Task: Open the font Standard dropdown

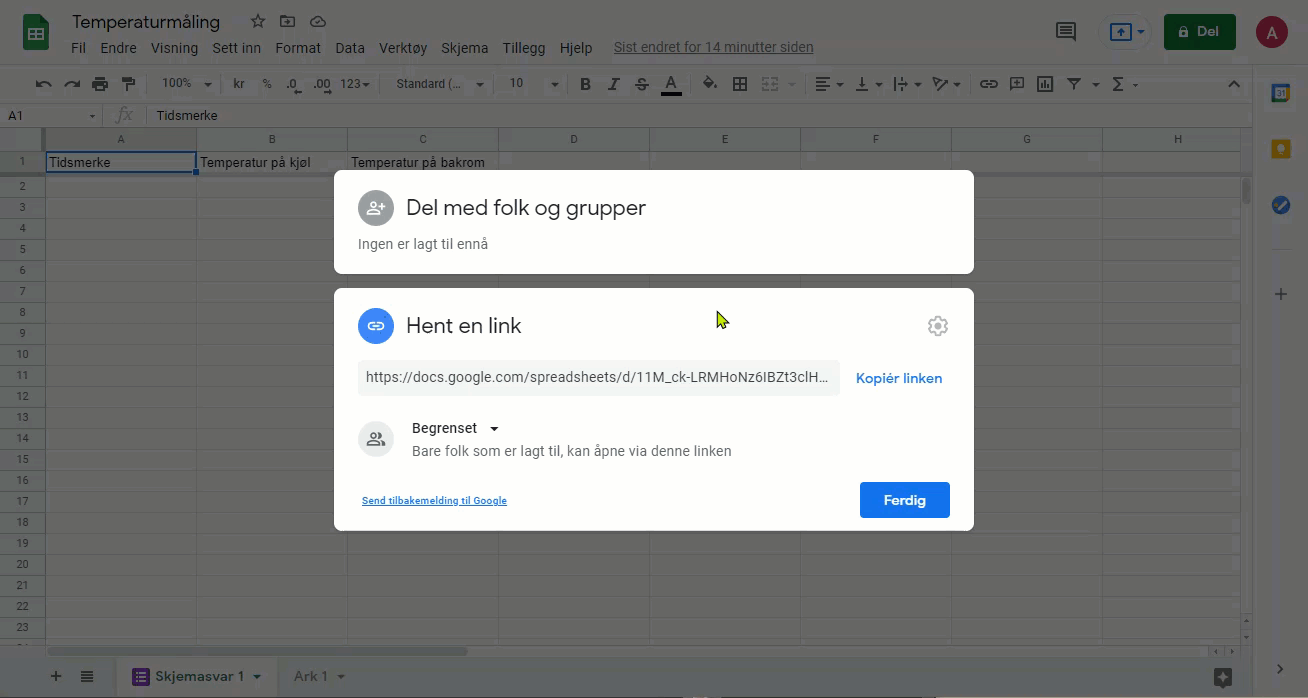Action: click(439, 84)
